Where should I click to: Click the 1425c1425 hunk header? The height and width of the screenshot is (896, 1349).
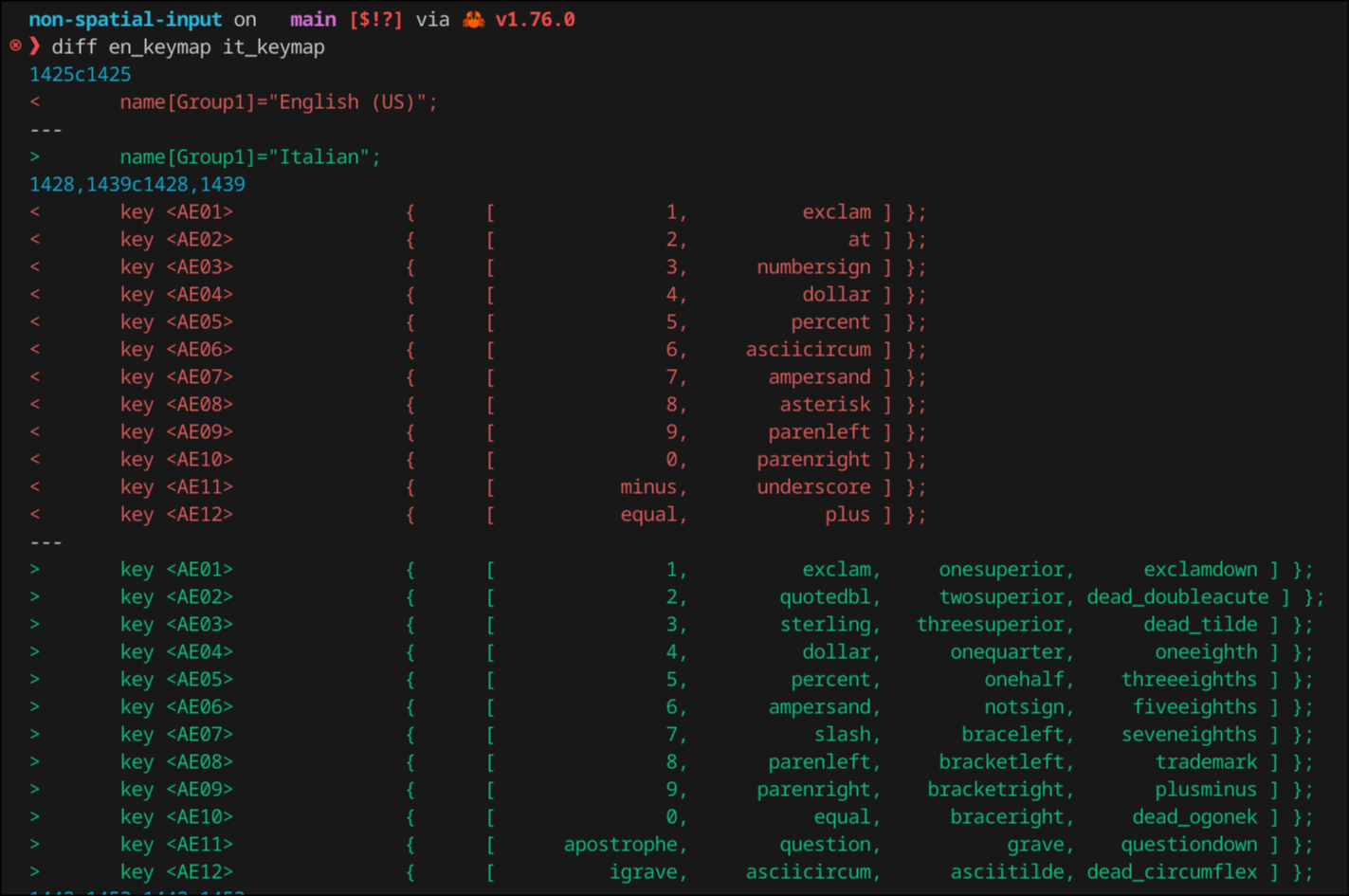coord(81,74)
